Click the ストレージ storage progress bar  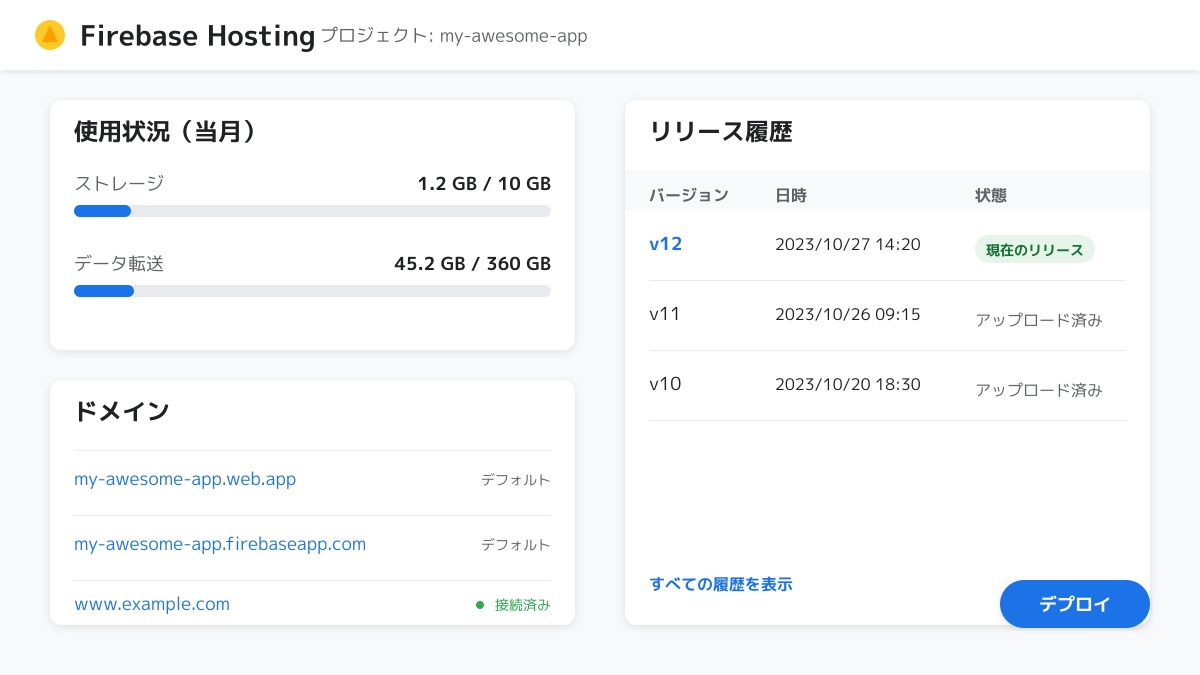point(312,211)
